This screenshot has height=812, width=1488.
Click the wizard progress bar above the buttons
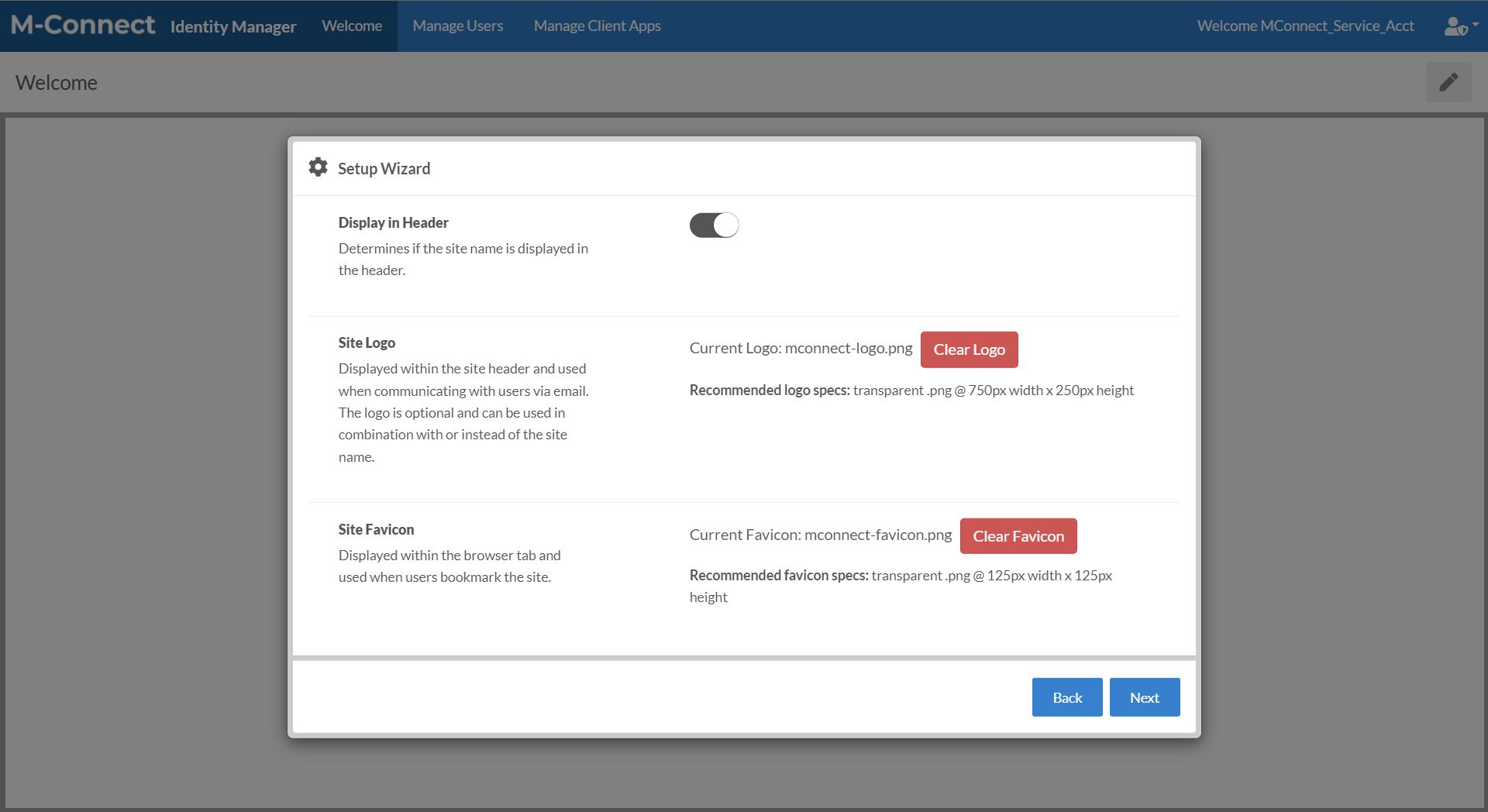744,658
